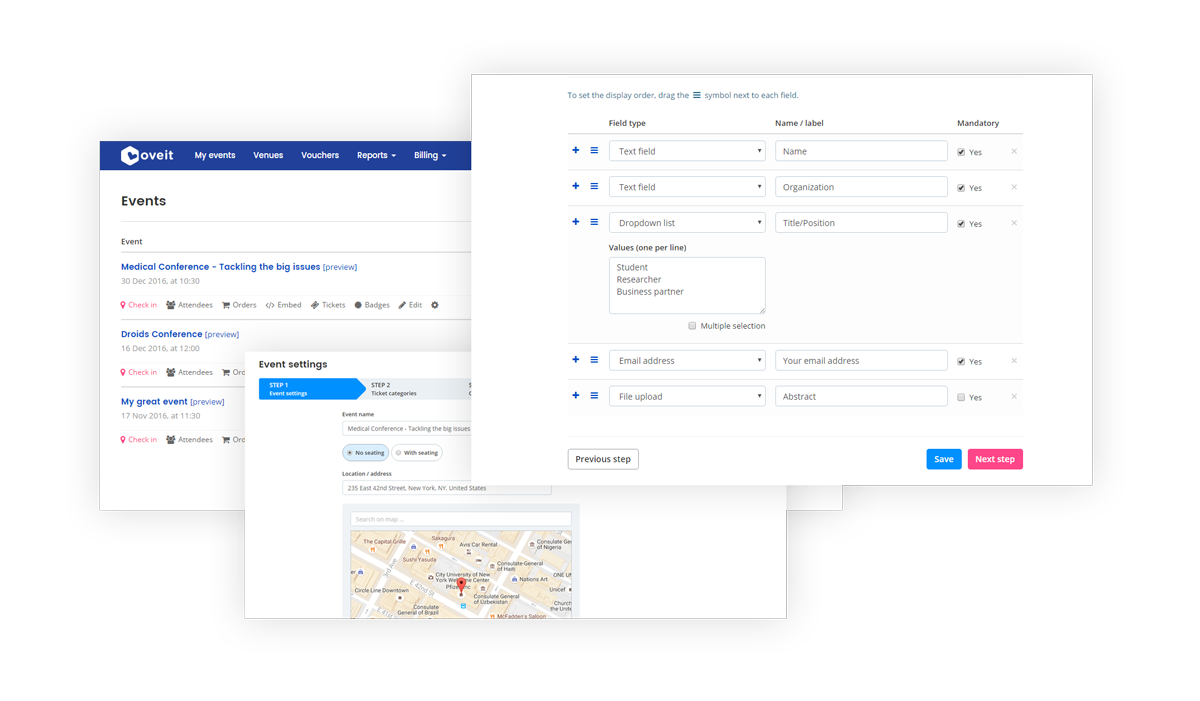Click the reorder handle on the Title/Position row
The image size is (1200, 701).
point(594,223)
